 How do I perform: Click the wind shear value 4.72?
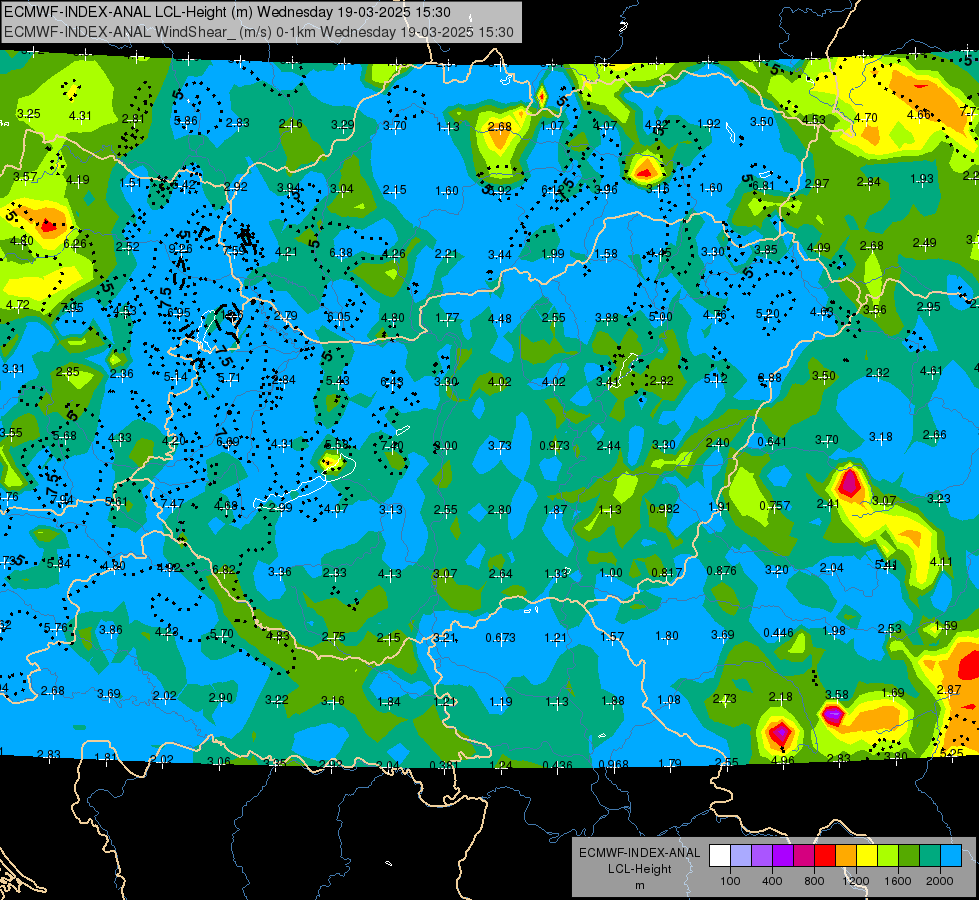(x=17, y=305)
